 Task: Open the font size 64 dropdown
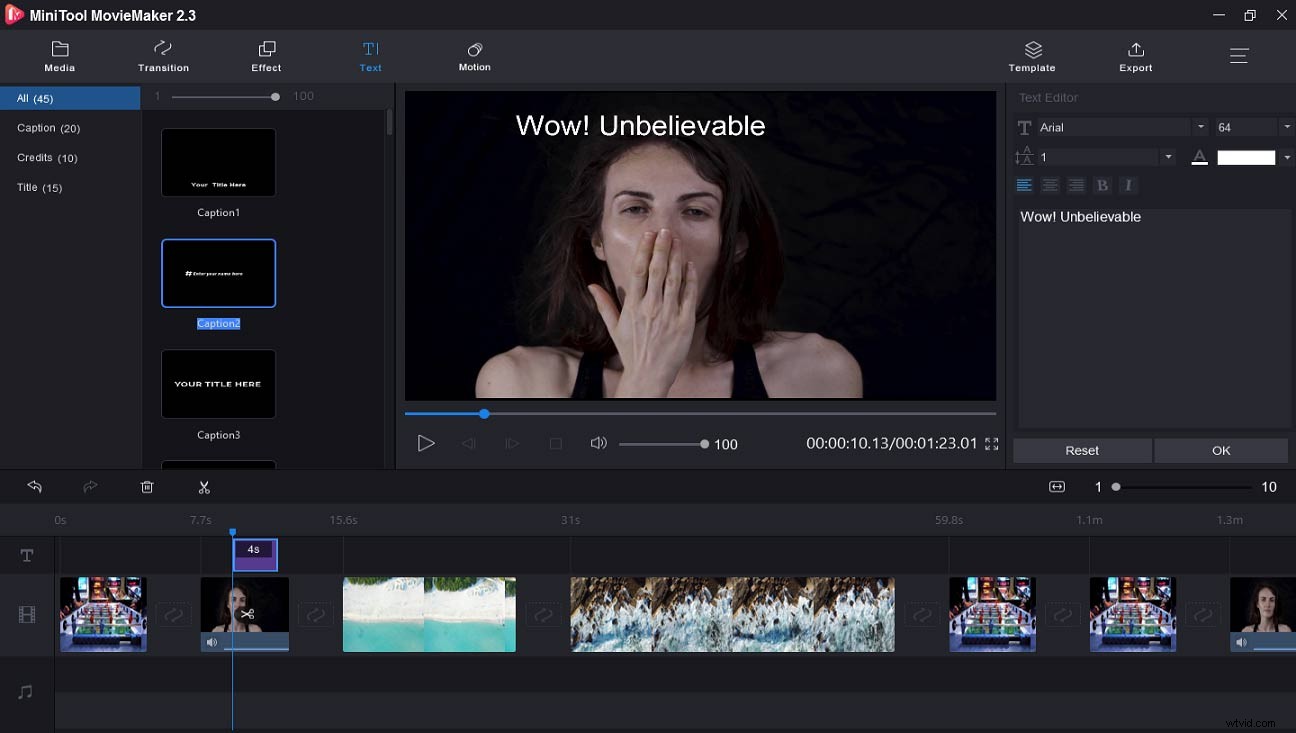[x=1287, y=127]
